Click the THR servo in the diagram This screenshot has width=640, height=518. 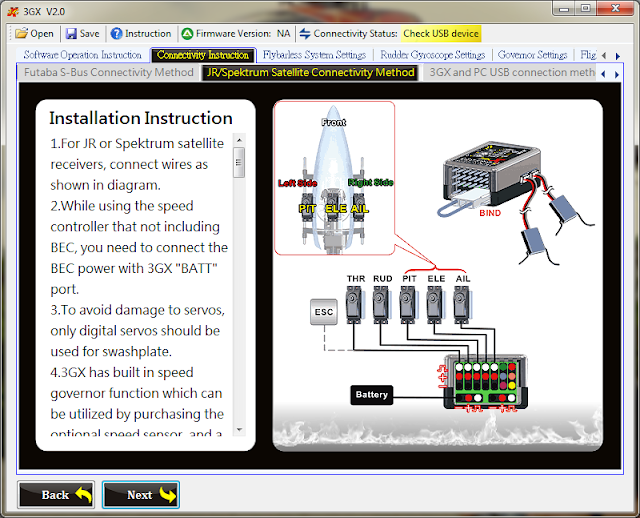(354, 304)
